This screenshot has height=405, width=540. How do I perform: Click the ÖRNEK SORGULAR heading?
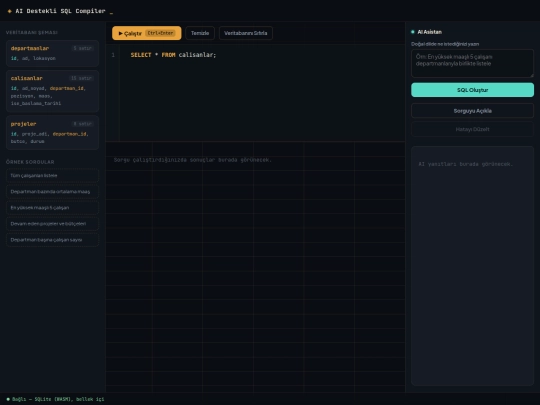point(30,162)
